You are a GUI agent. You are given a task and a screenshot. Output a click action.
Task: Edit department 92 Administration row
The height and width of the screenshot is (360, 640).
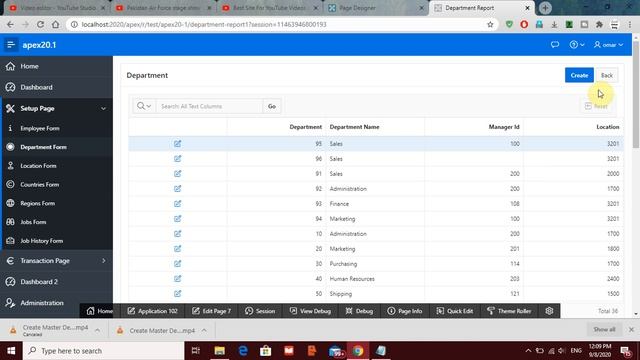point(177,189)
